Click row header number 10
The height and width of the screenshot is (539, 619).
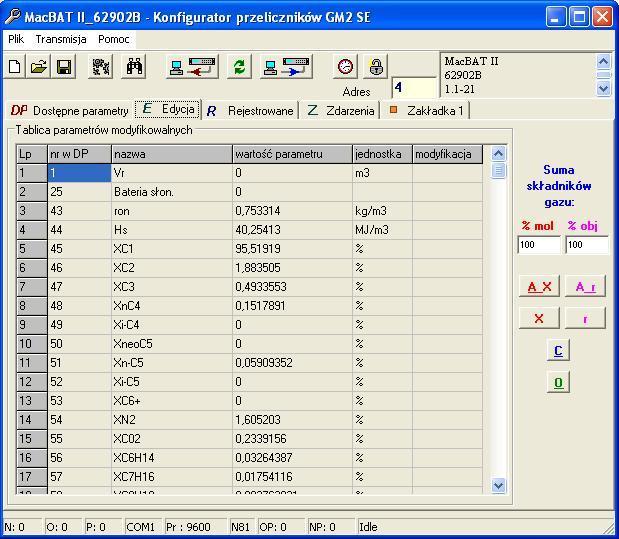tap(32, 344)
